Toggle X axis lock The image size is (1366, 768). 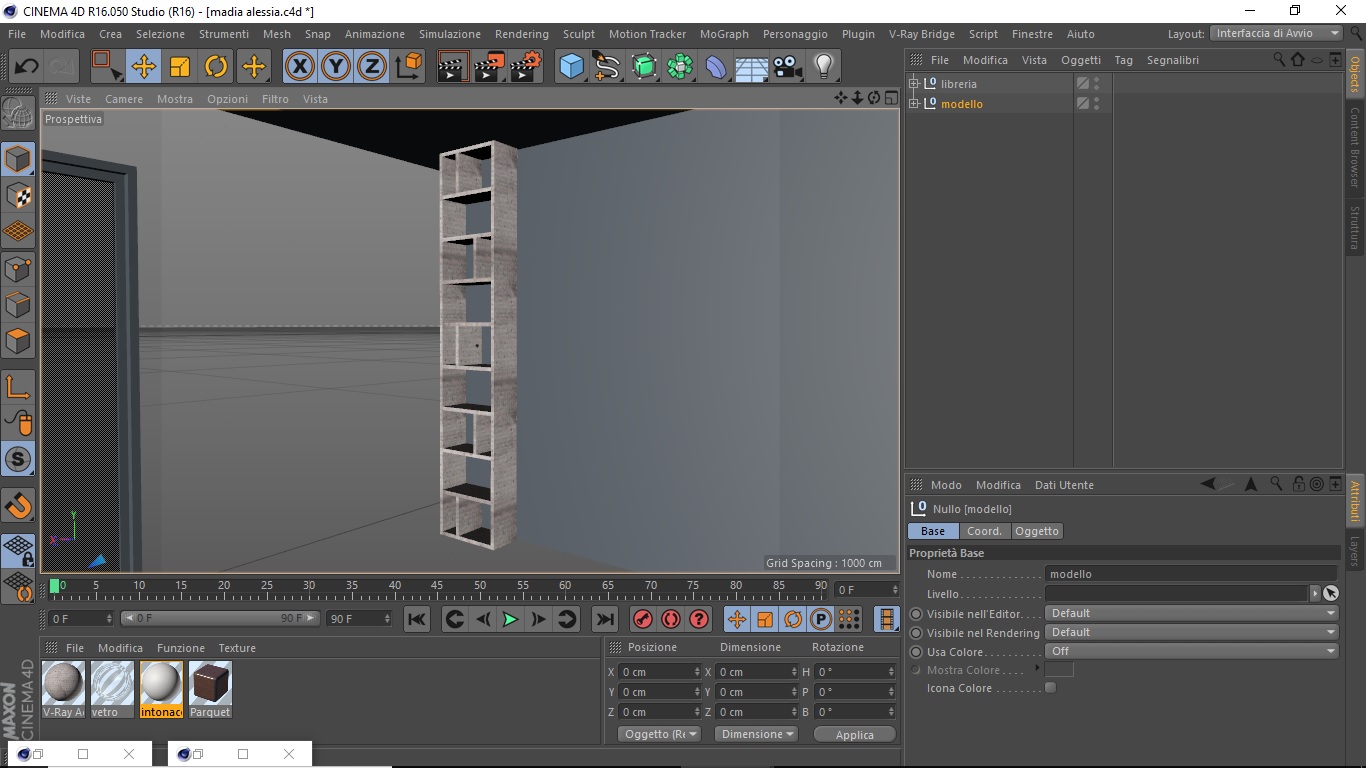[299, 67]
